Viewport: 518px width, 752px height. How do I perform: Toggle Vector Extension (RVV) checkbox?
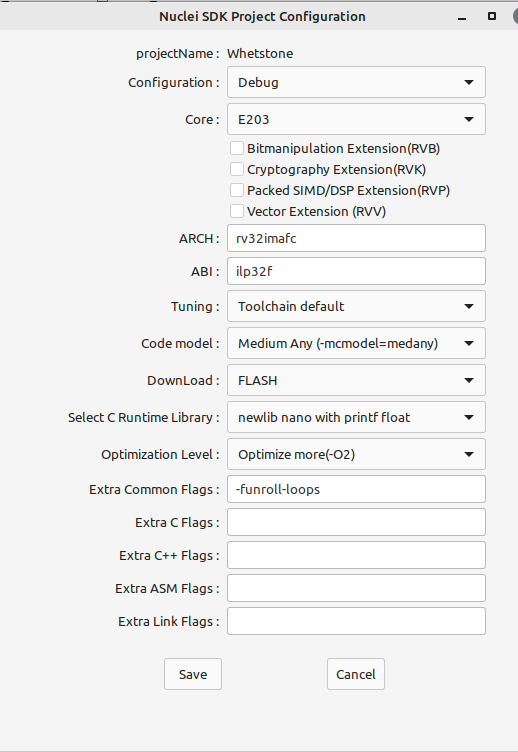tap(237, 212)
